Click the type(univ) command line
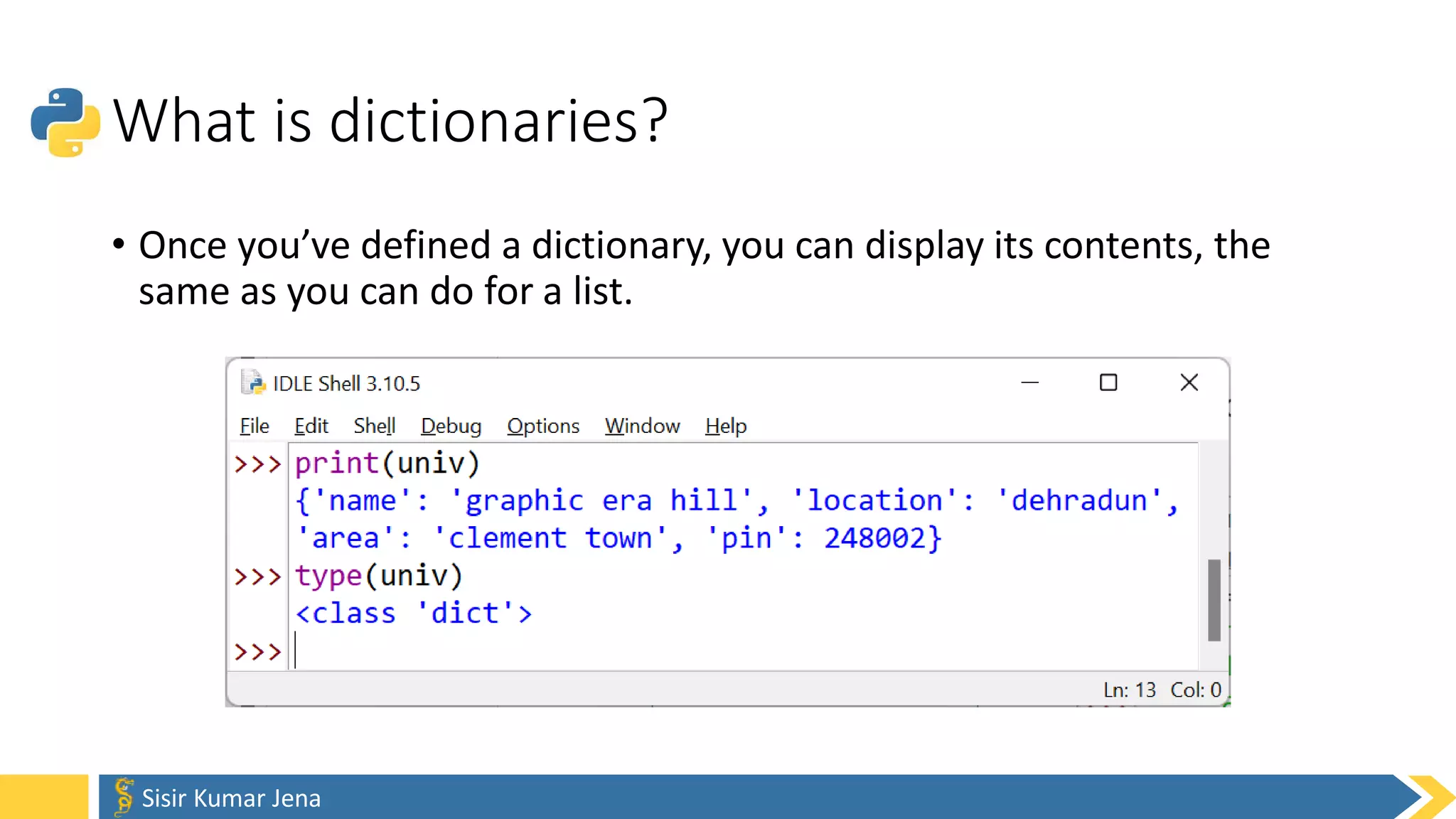Screen dimensions: 1456x819 pyautogui.click(x=379, y=576)
